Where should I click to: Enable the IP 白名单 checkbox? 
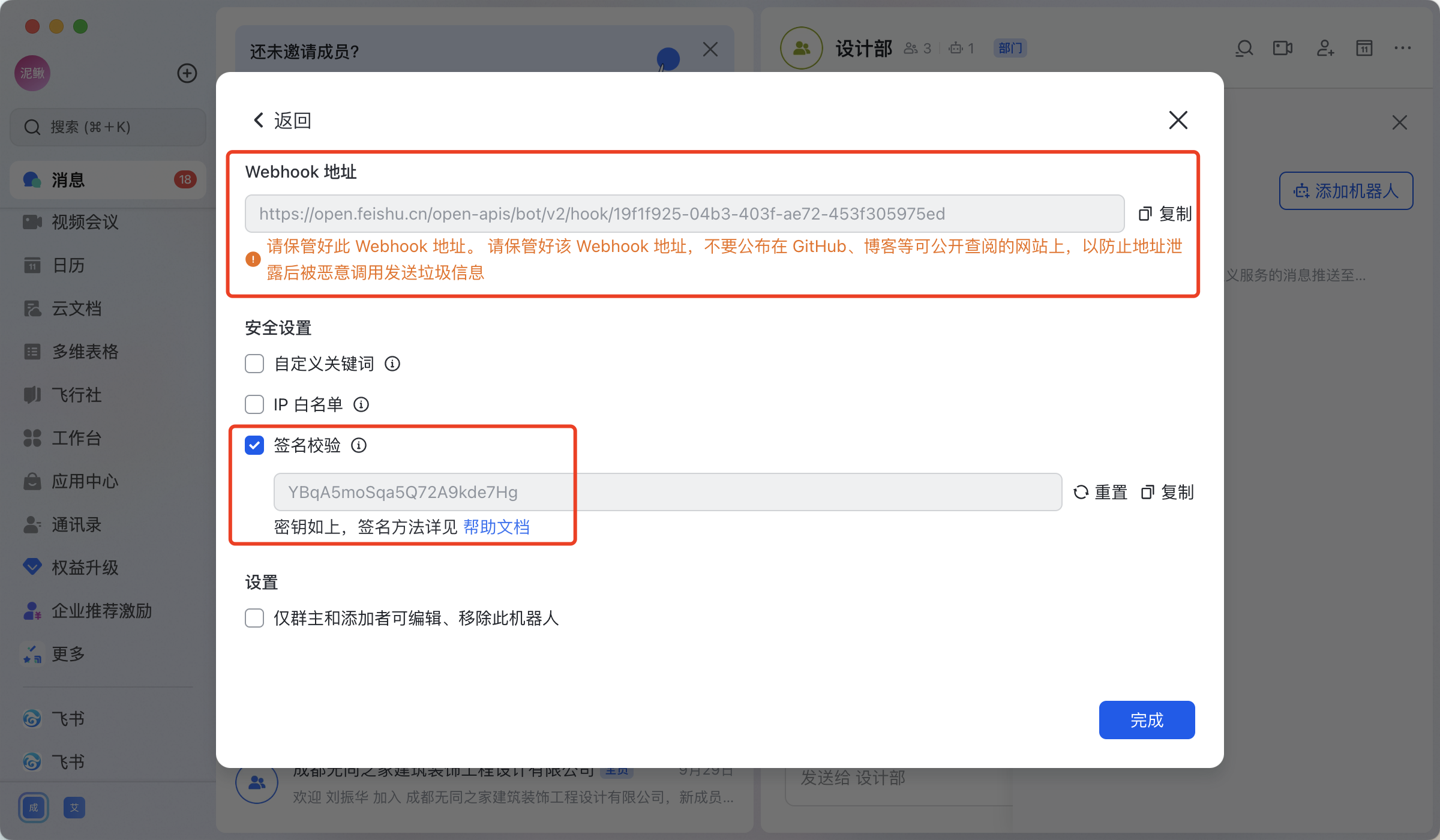254,404
